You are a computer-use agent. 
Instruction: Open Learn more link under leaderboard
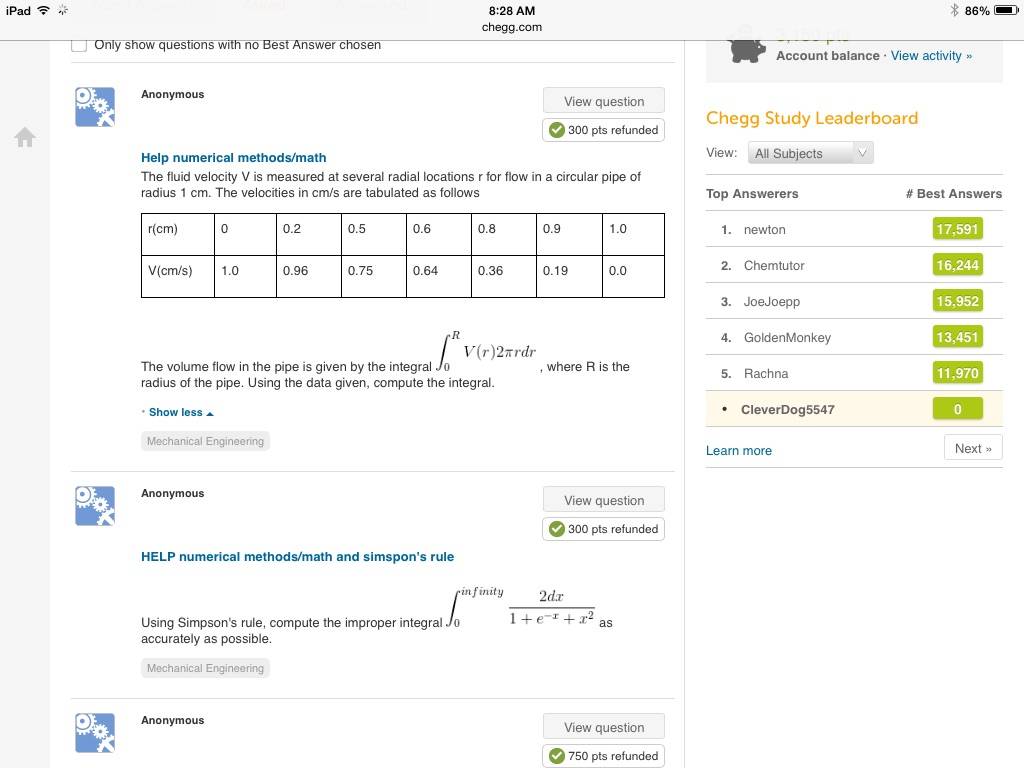point(739,451)
